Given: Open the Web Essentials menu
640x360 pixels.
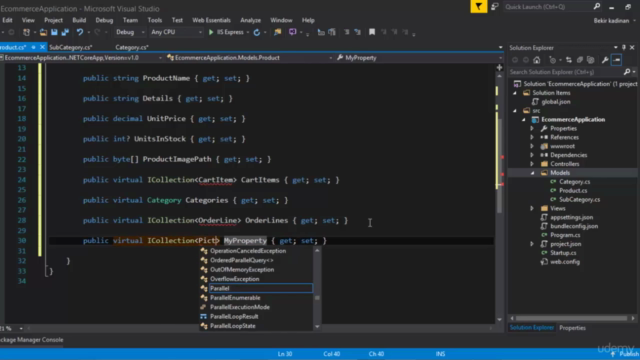Looking at the screenshot, I should pos(211,20).
